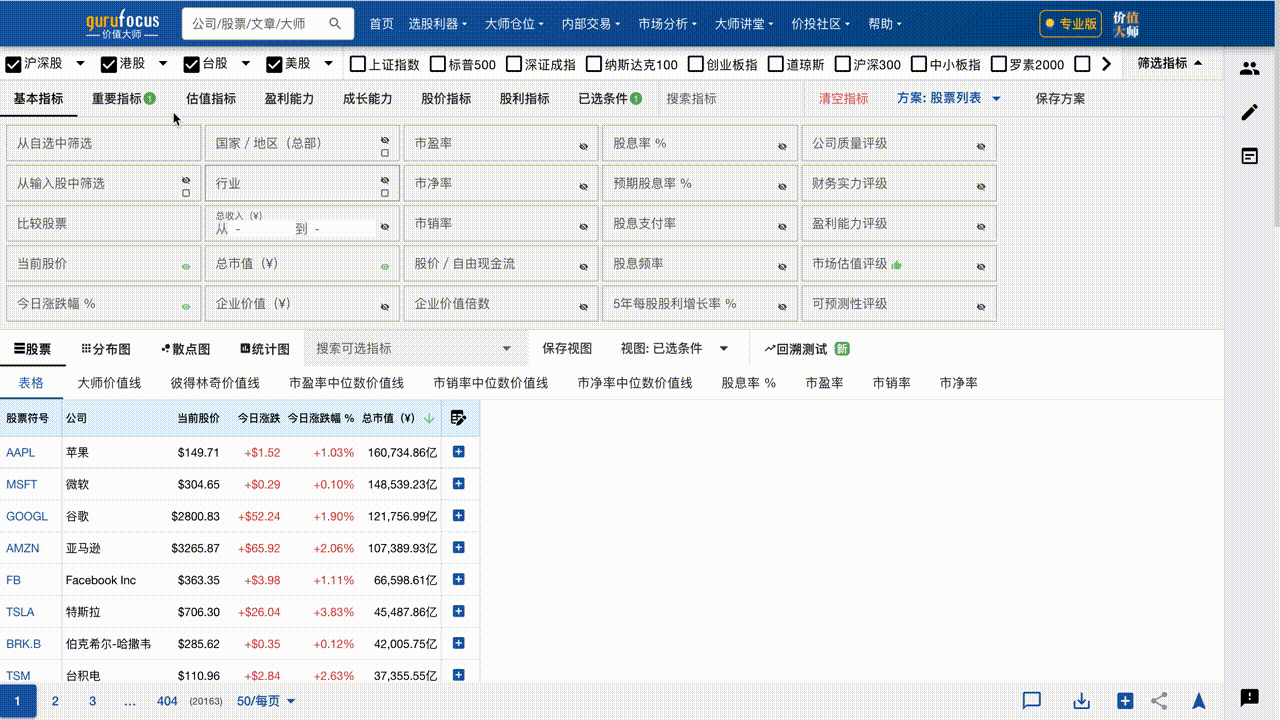Click the note panel icon in sidebar
Viewport: 1280px width, 720px height.
(x=1249, y=156)
